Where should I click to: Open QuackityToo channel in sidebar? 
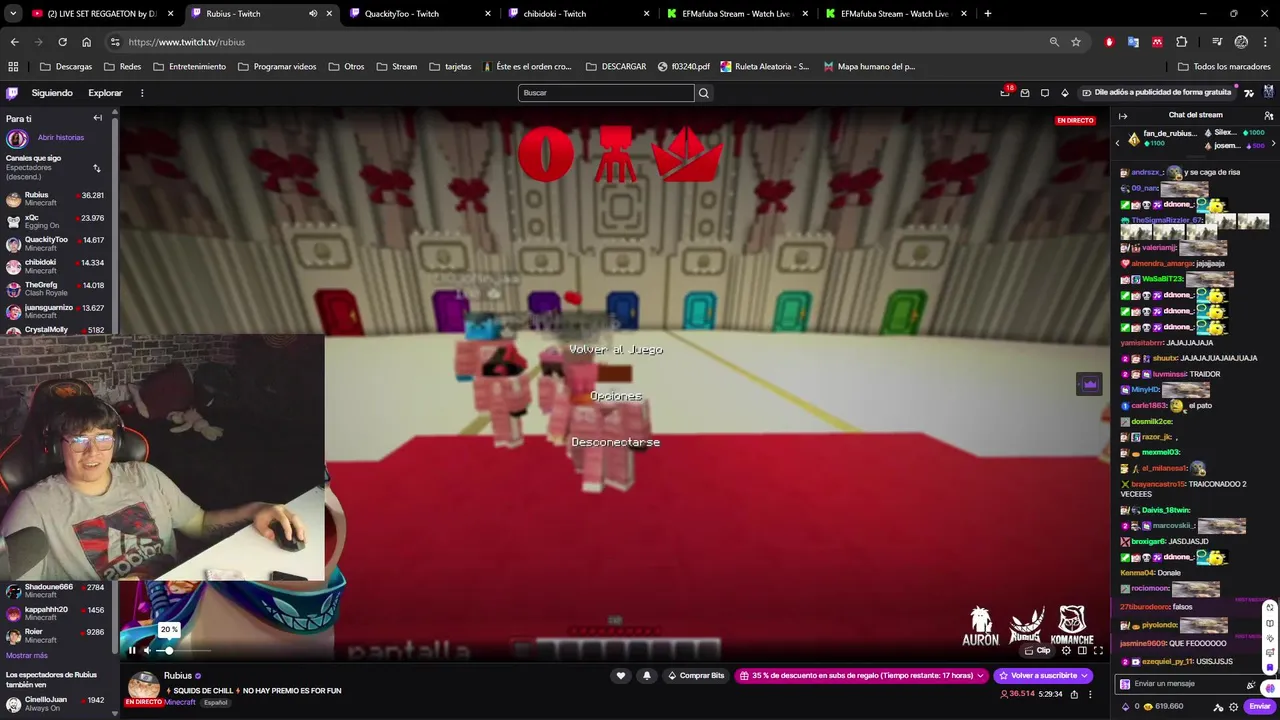tap(55, 244)
